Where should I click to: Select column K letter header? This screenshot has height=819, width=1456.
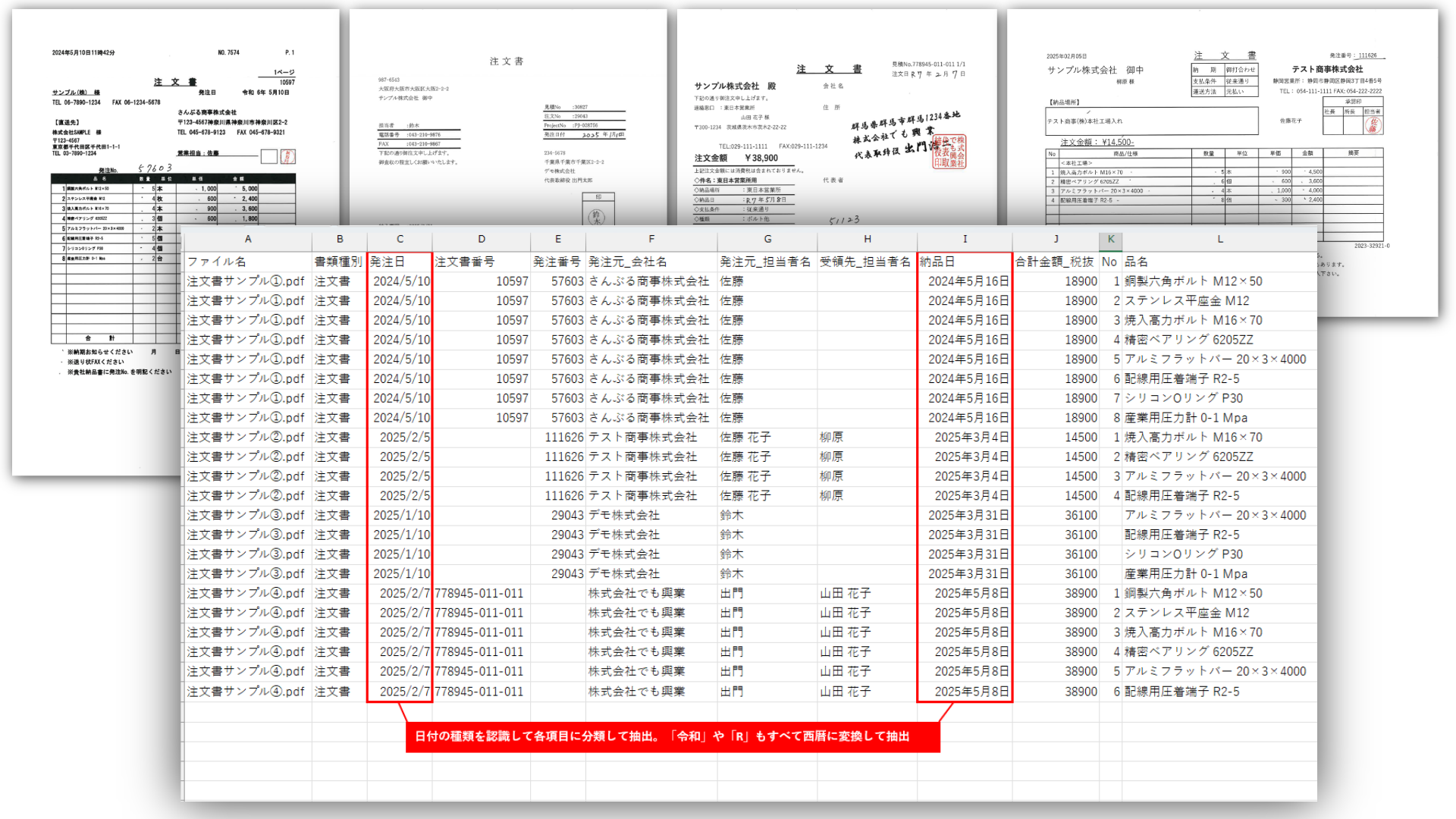(x=1109, y=239)
